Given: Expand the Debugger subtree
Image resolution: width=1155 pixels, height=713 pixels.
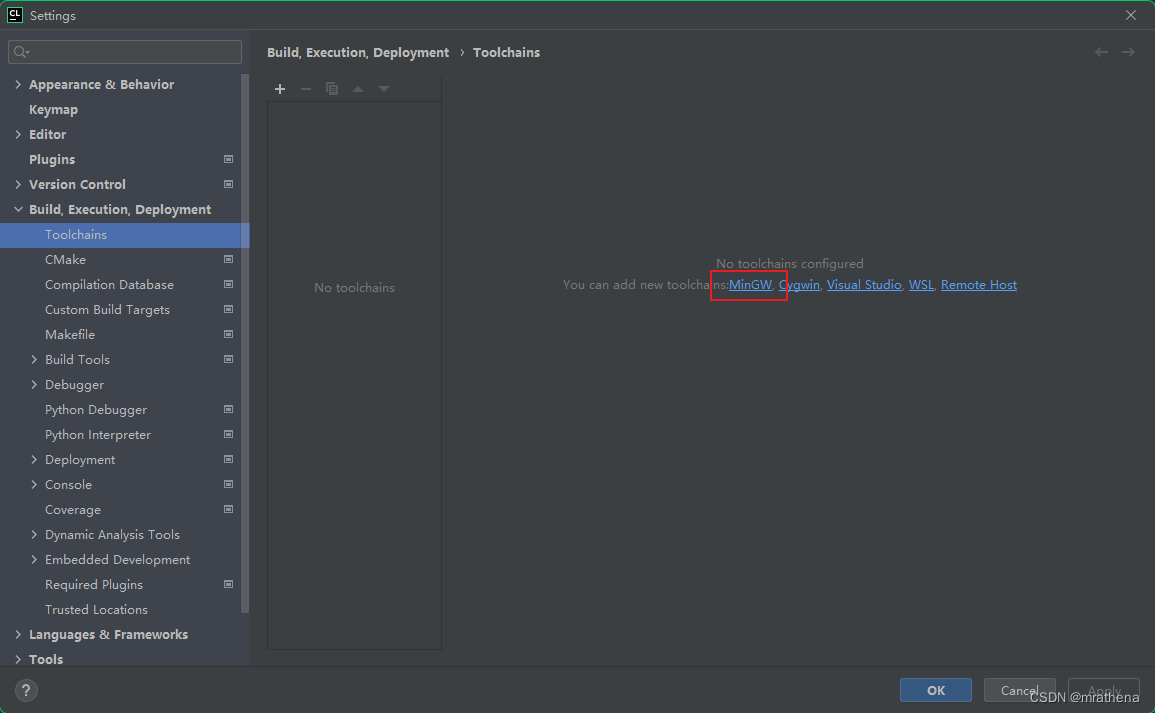Looking at the screenshot, I should point(34,385).
